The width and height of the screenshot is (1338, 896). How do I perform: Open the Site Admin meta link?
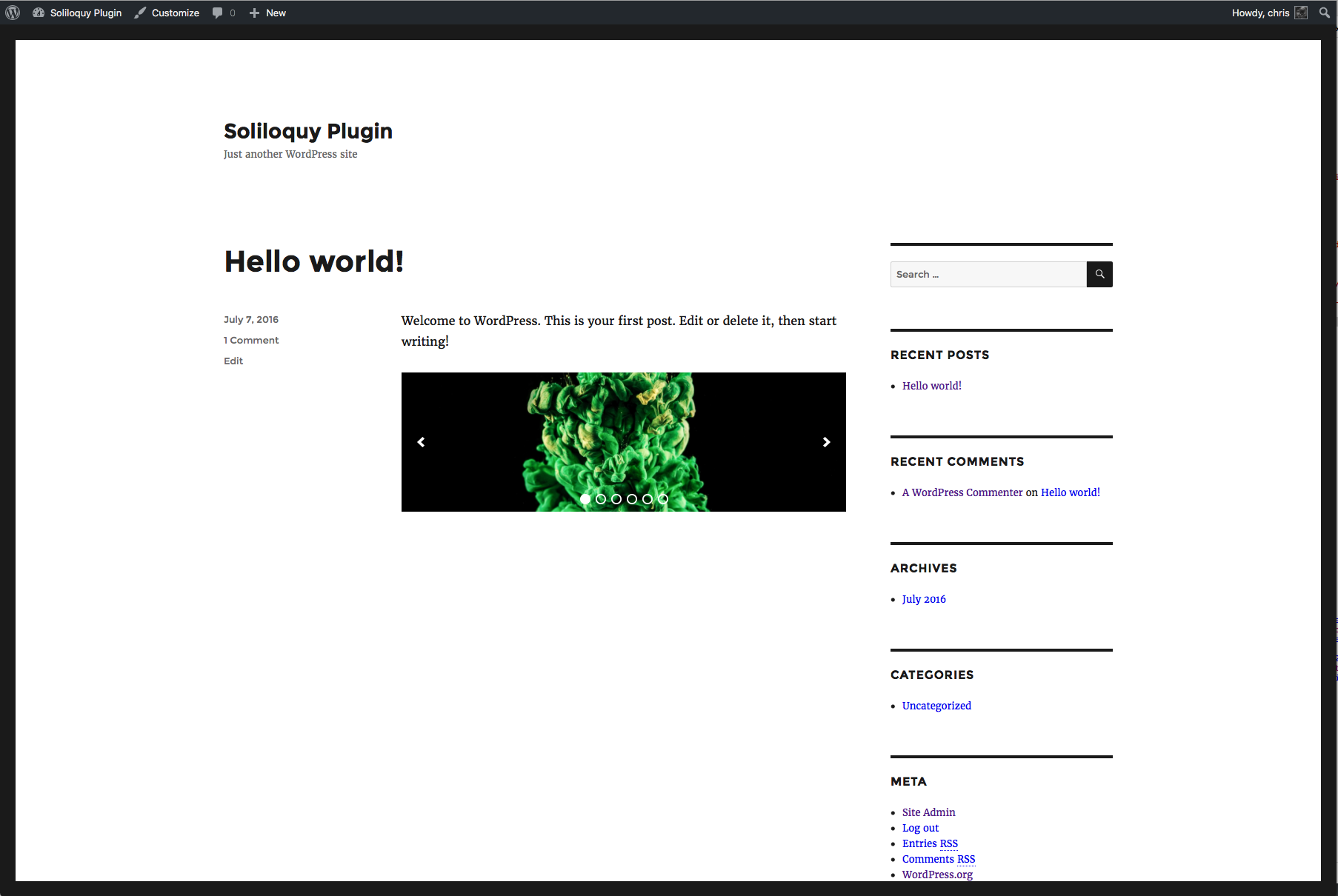point(928,812)
